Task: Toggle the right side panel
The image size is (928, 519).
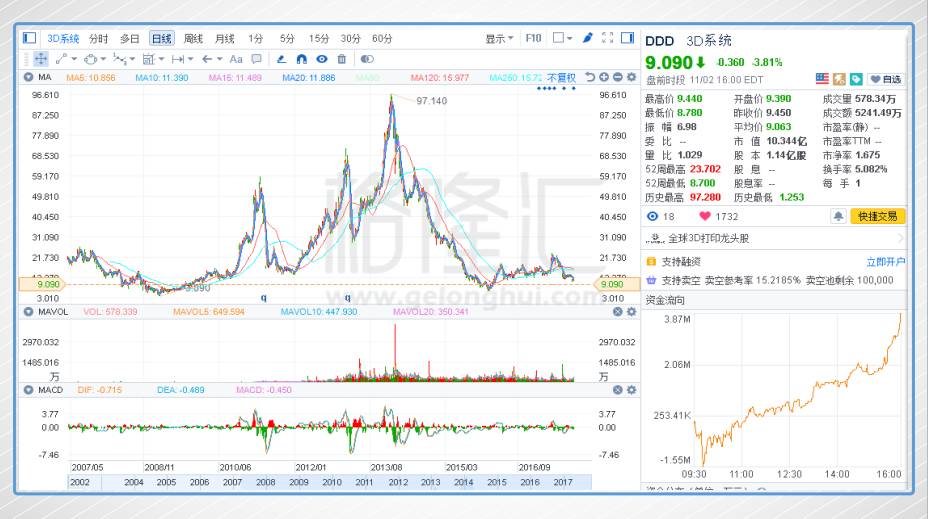Action: 627,38
